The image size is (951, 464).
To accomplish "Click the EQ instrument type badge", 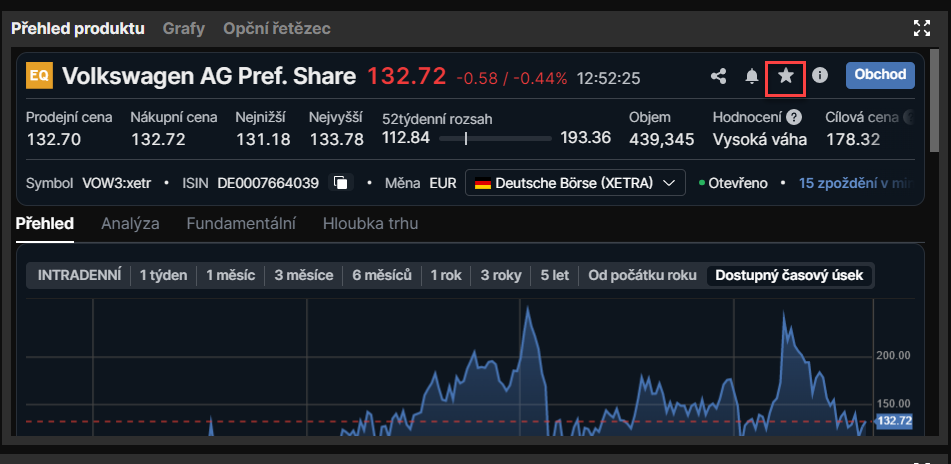I will 39,76.
